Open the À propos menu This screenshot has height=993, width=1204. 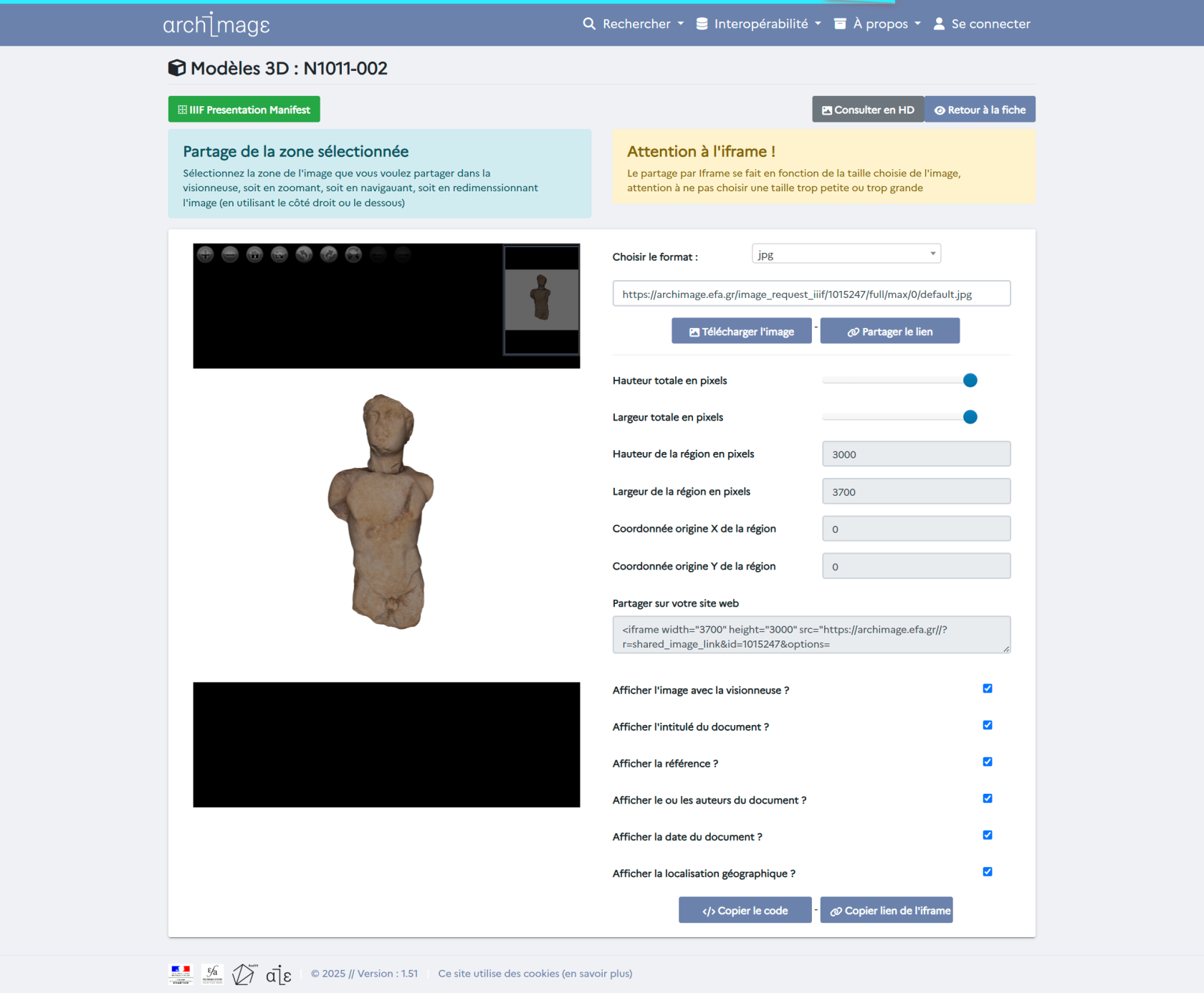coord(878,24)
